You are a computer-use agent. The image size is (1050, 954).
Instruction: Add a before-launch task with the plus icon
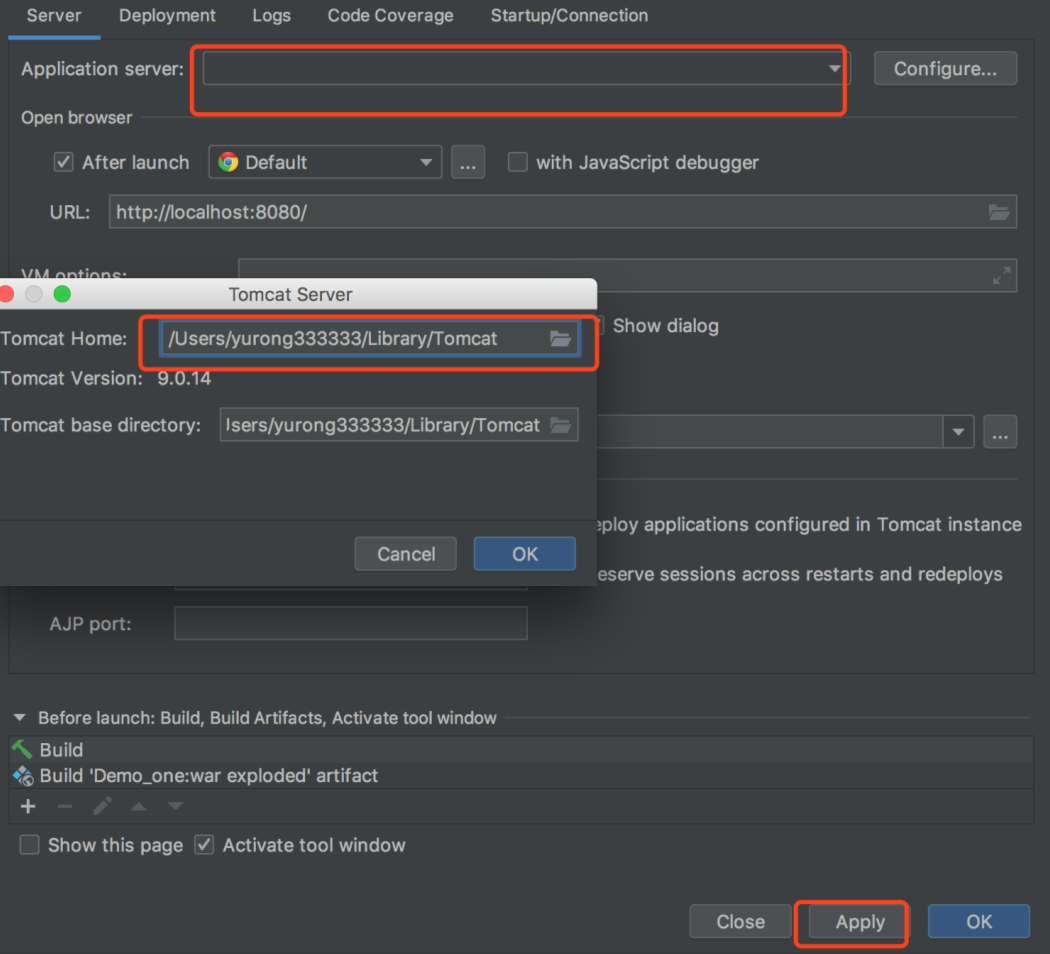pos(28,806)
